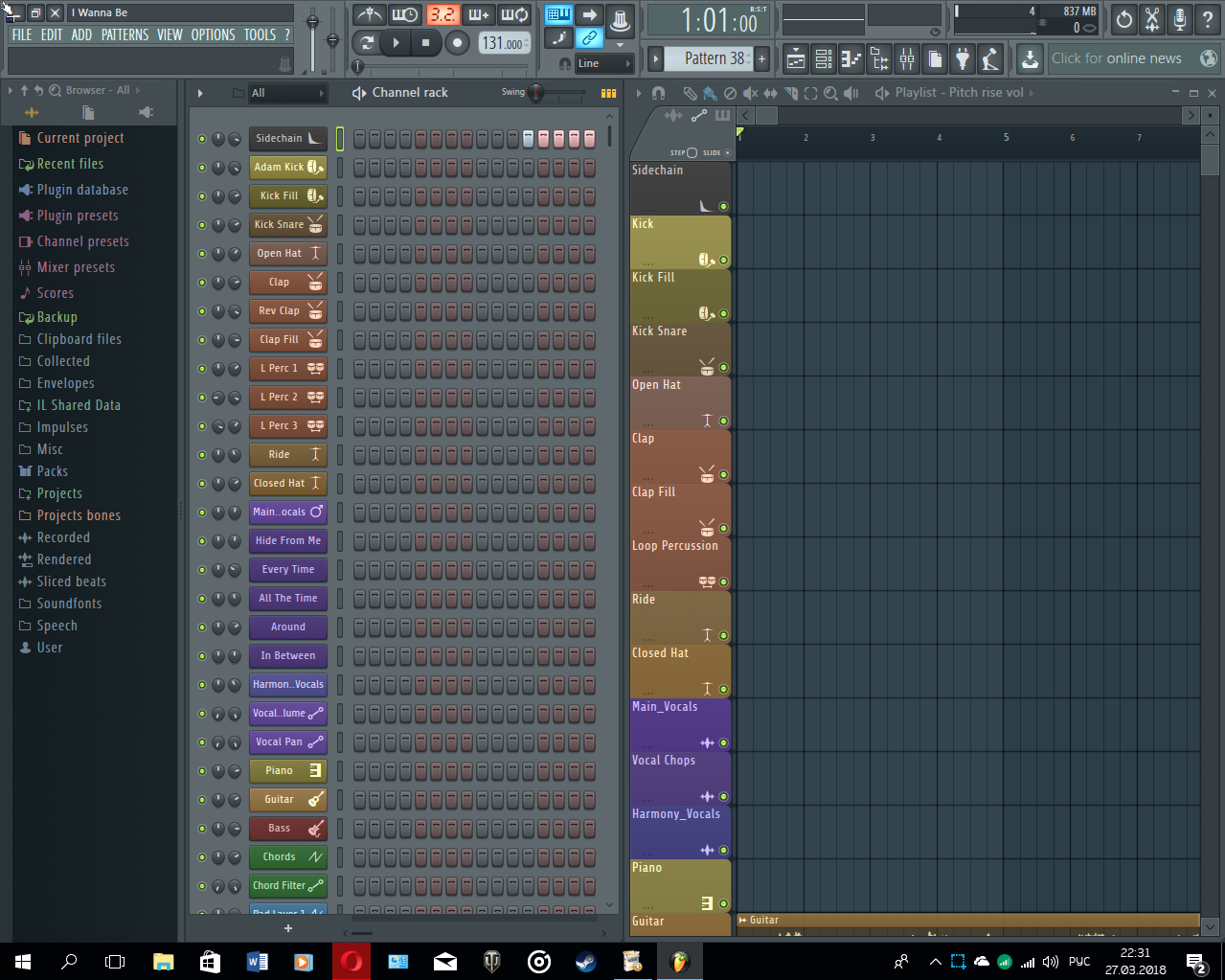Open the OPTIONS menu

[x=213, y=34]
